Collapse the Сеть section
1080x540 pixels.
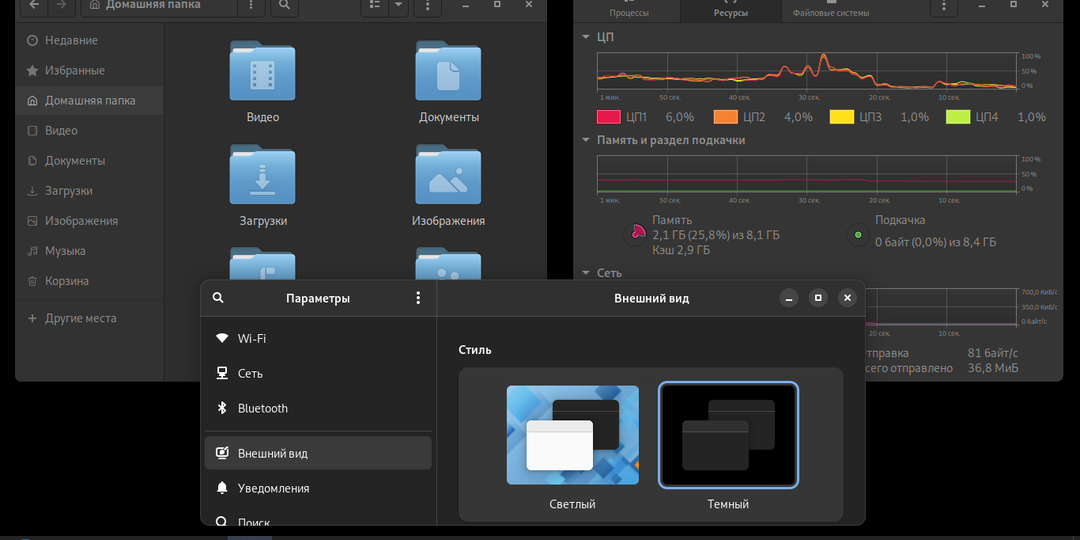tap(585, 273)
